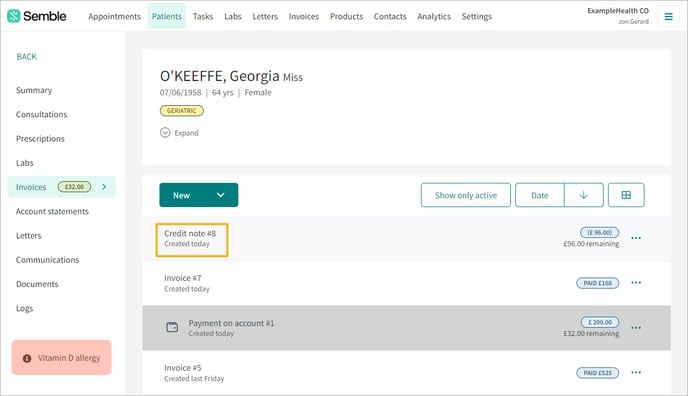688x396 pixels.
Task: Go to the Appointments tab
Action: pos(115,16)
